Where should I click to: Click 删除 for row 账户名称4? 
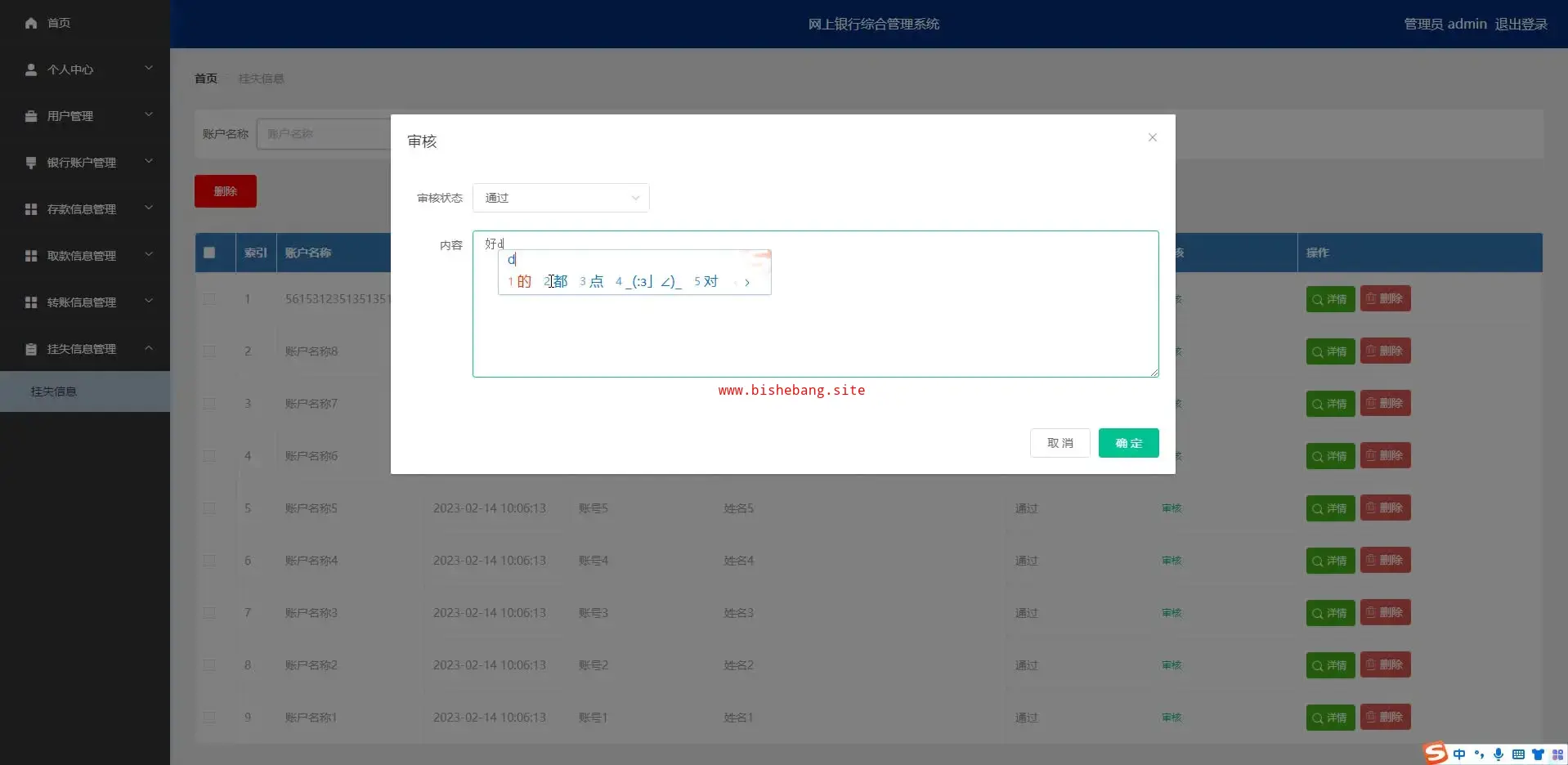[1386, 561]
